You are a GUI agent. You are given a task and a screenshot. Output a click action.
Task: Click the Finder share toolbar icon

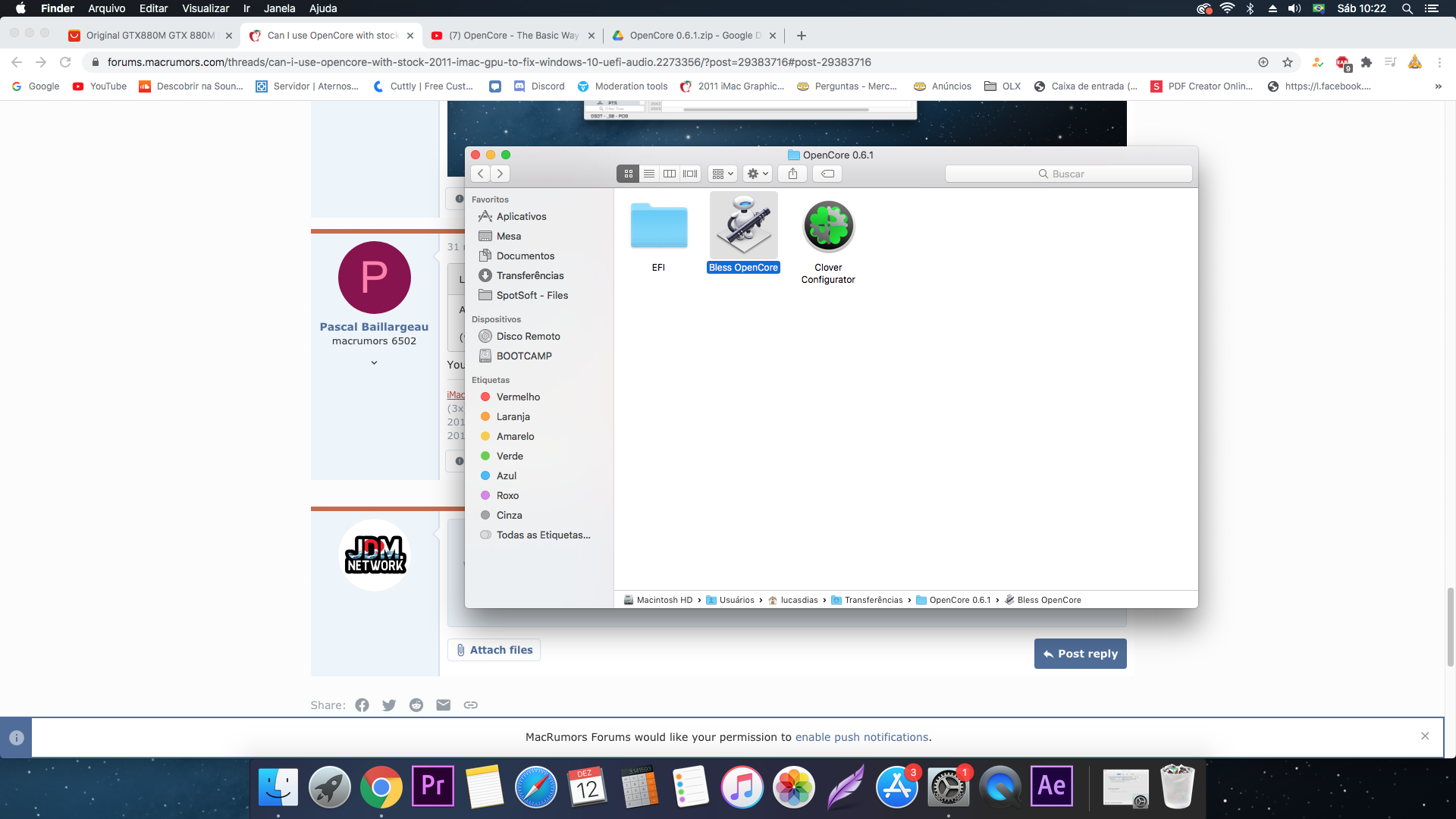(792, 174)
